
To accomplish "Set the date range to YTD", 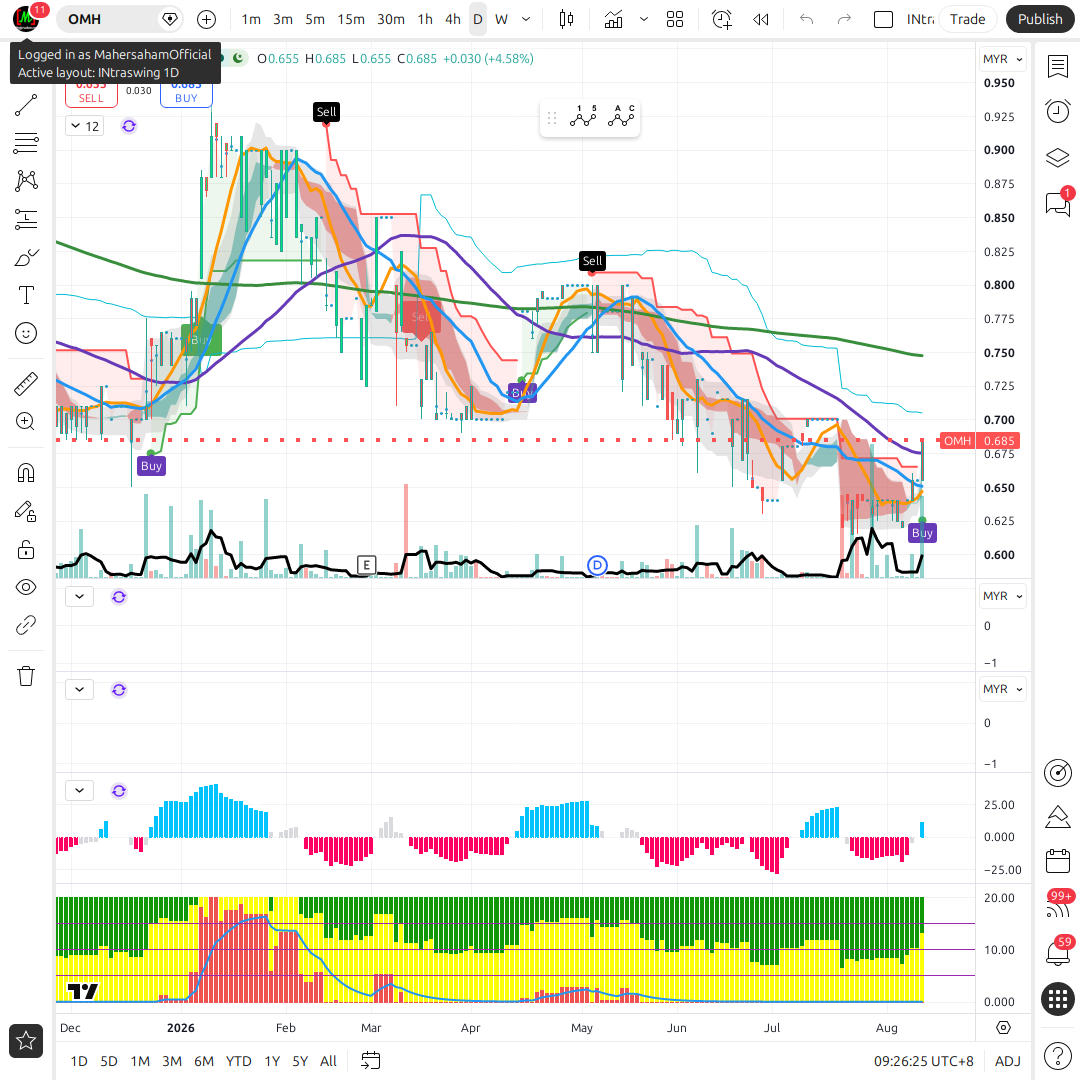I will 238,1061.
